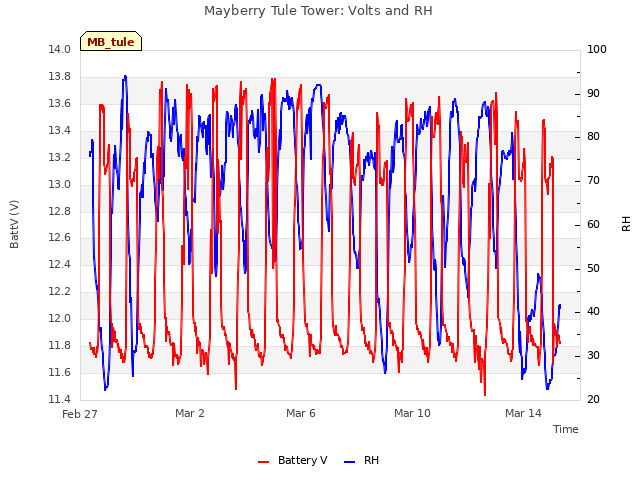Click the Time axis label
640x480 pixels.
click(x=566, y=429)
